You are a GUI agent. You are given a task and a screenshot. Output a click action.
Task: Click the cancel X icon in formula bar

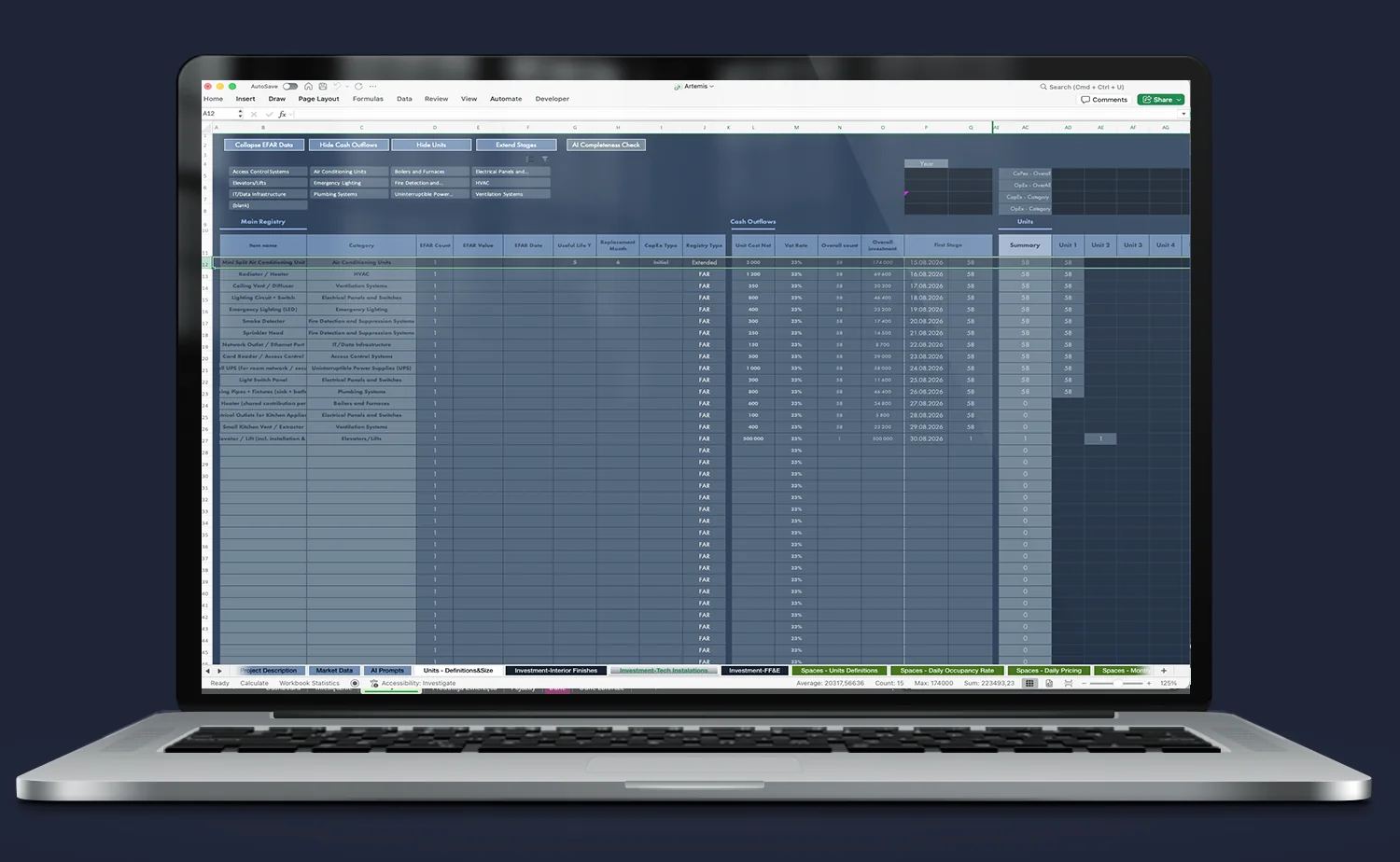point(254,114)
